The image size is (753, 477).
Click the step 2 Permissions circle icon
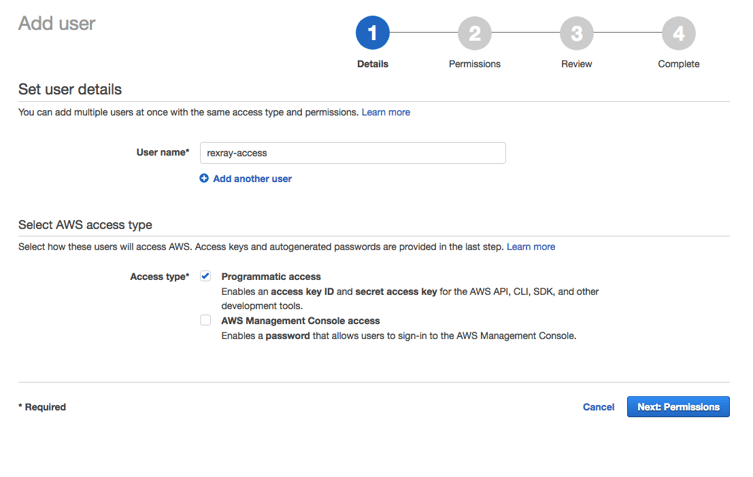[x=474, y=33]
